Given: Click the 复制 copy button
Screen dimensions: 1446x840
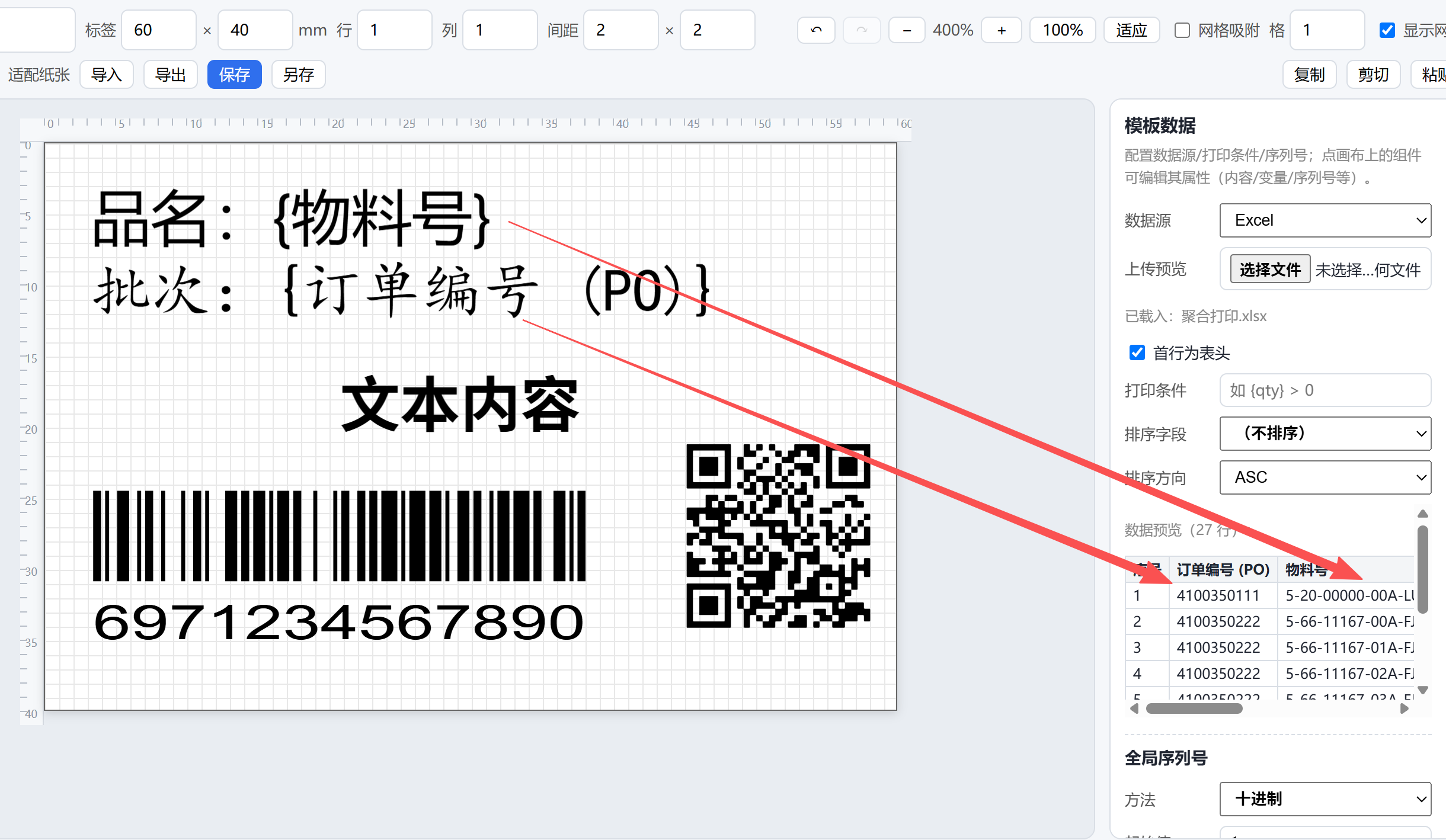Looking at the screenshot, I should coord(1310,75).
